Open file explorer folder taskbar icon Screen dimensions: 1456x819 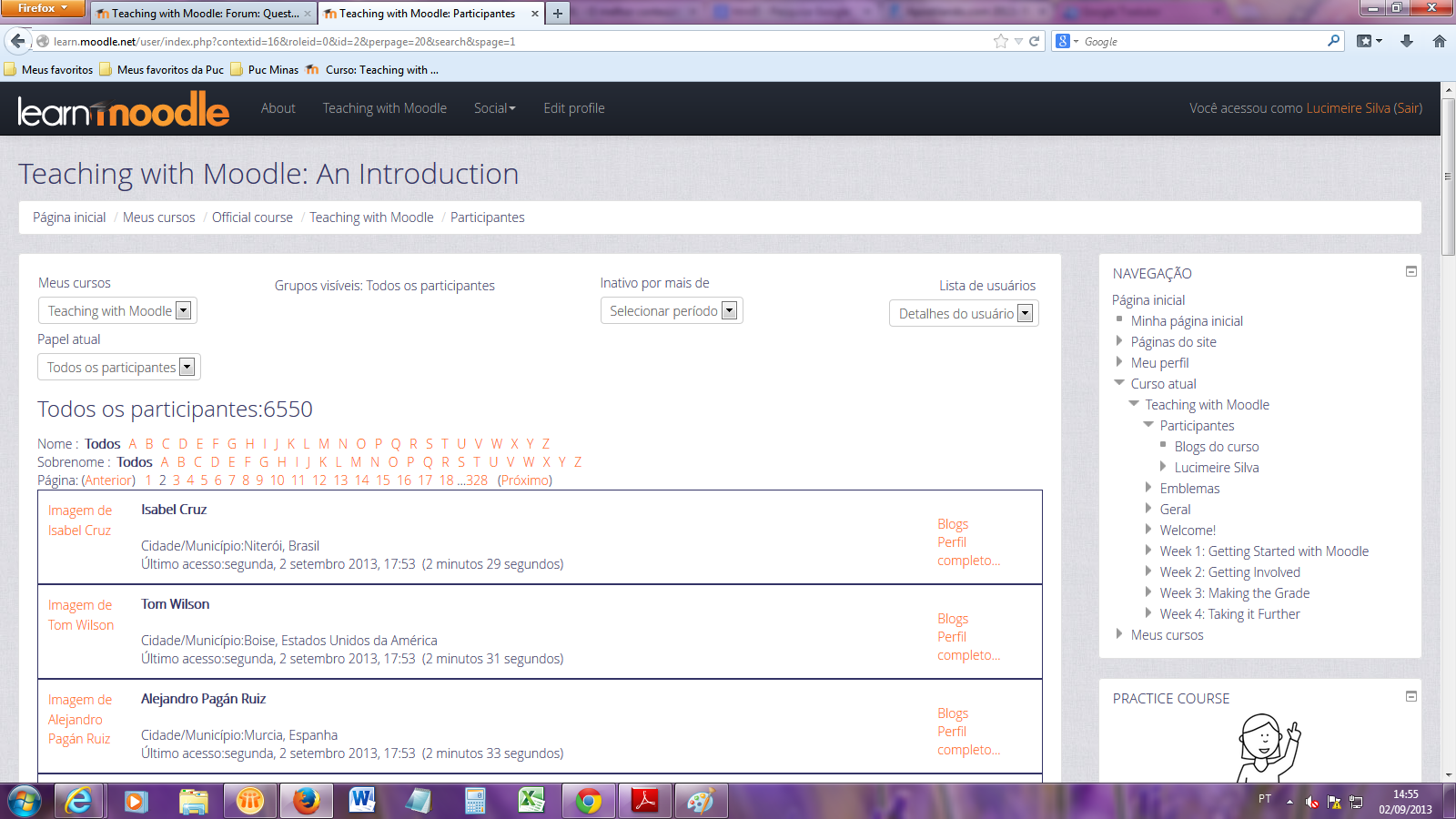pyautogui.click(x=193, y=802)
